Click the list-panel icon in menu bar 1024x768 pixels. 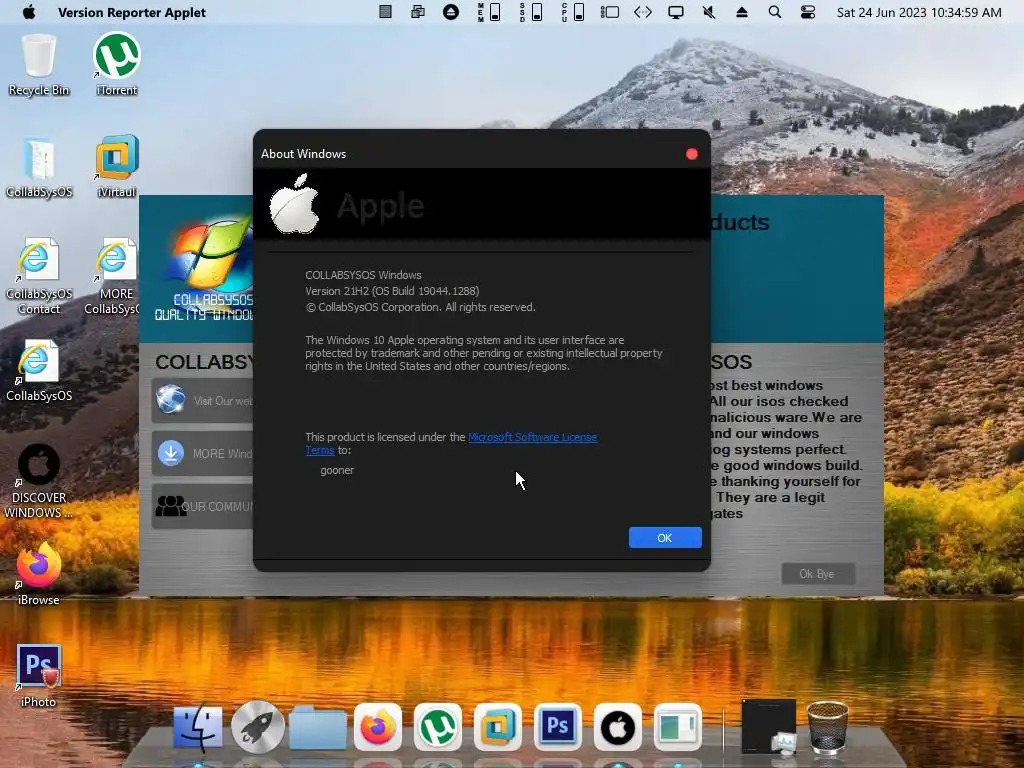coord(610,12)
